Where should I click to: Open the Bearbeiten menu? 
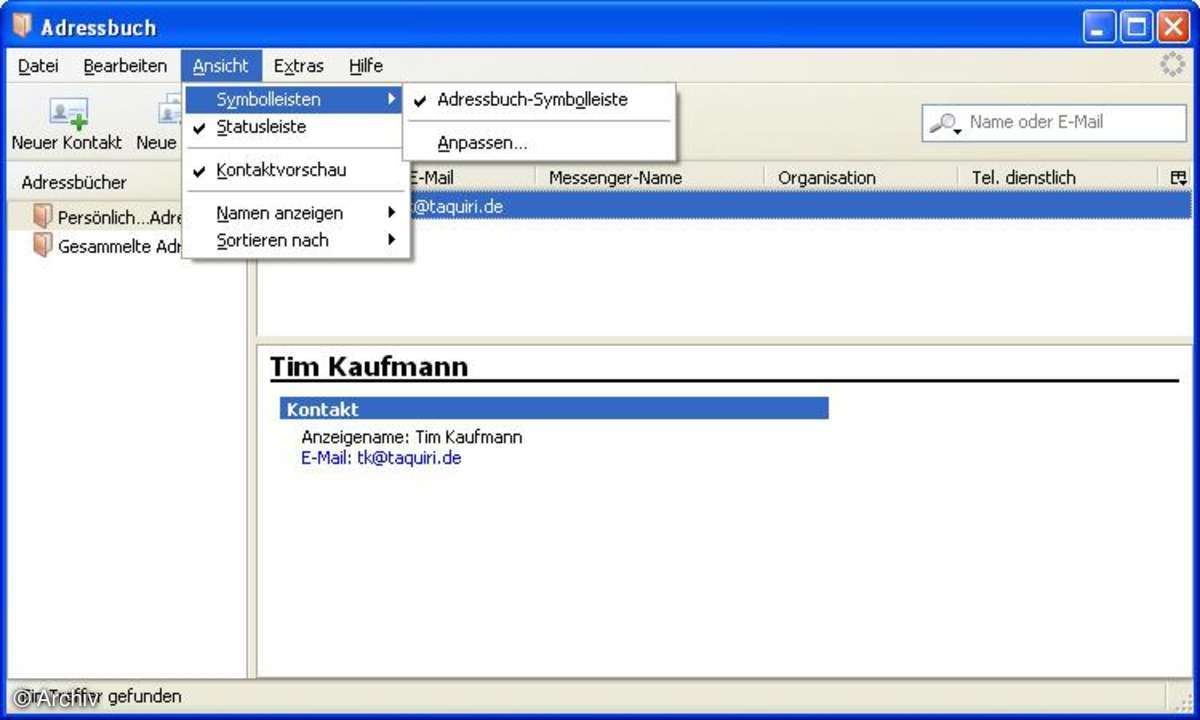[125, 66]
